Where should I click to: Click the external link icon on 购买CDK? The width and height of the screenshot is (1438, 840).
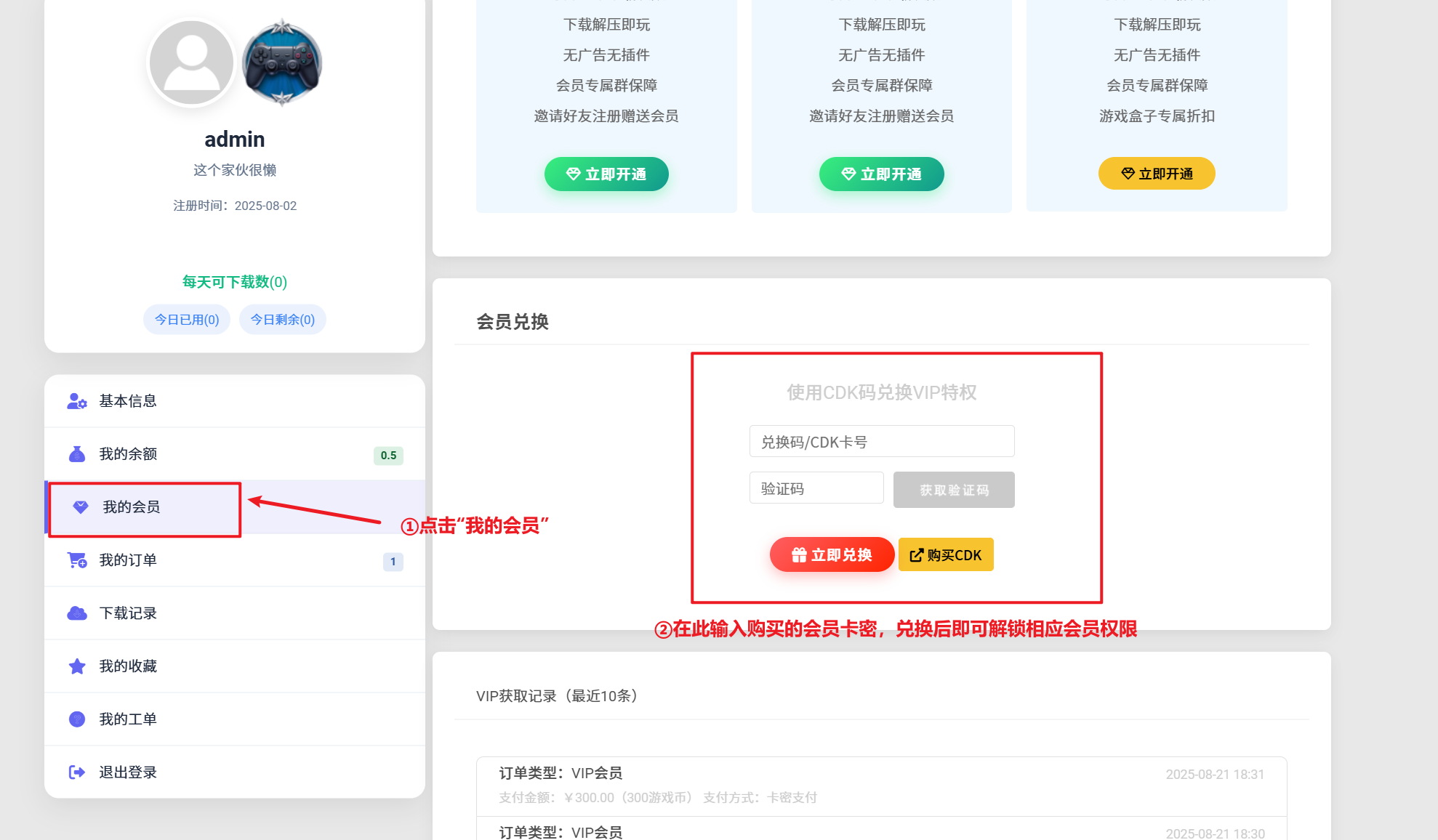[x=916, y=555]
